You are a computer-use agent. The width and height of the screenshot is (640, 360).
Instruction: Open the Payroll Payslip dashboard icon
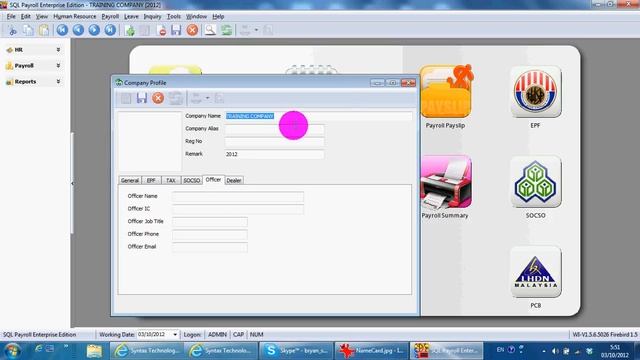[446, 91]
